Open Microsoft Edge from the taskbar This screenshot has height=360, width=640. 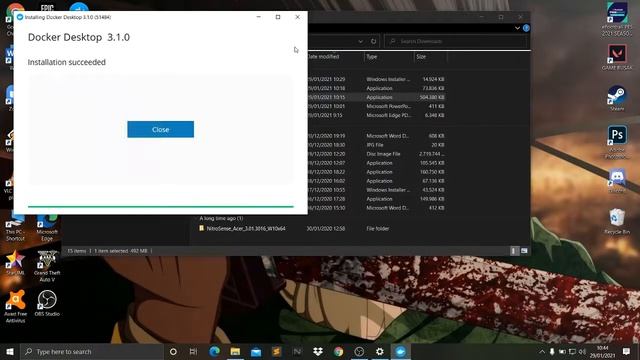[x=214, y=351]
